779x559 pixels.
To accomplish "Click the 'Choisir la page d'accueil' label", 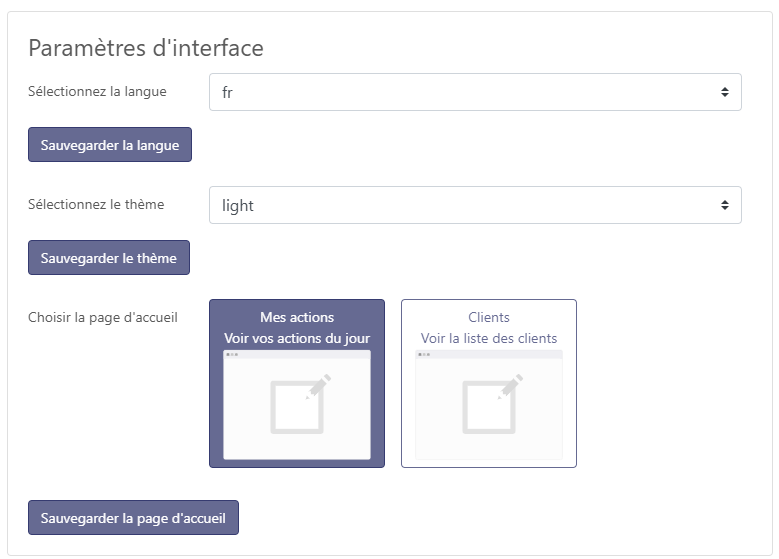I will [103, 317].
